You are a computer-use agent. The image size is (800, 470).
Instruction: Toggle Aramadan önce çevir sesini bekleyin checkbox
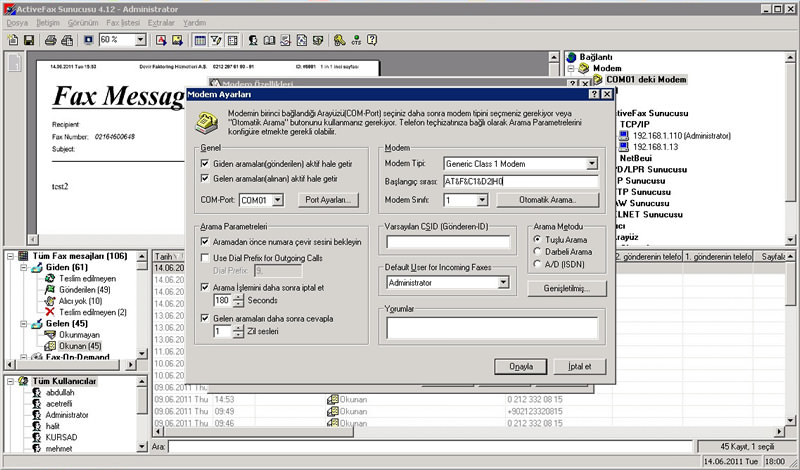tap(205, 242)
